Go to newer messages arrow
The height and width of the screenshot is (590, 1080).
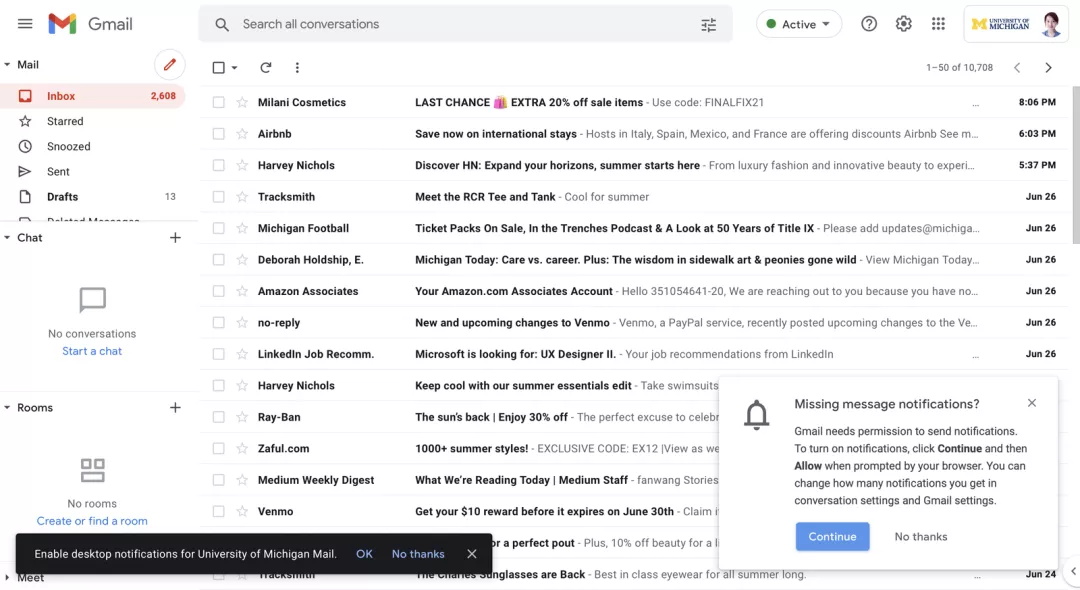coord(1017,67)
